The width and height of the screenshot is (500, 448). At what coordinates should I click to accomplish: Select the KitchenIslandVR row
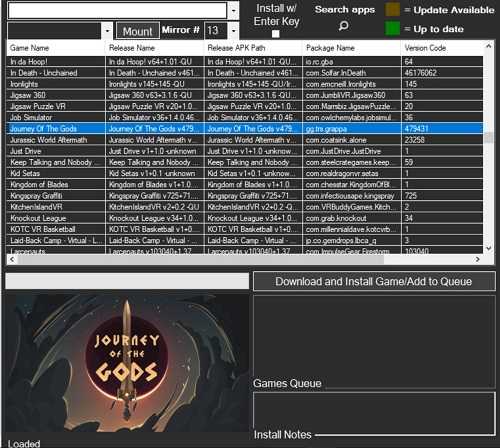point(245,207)
